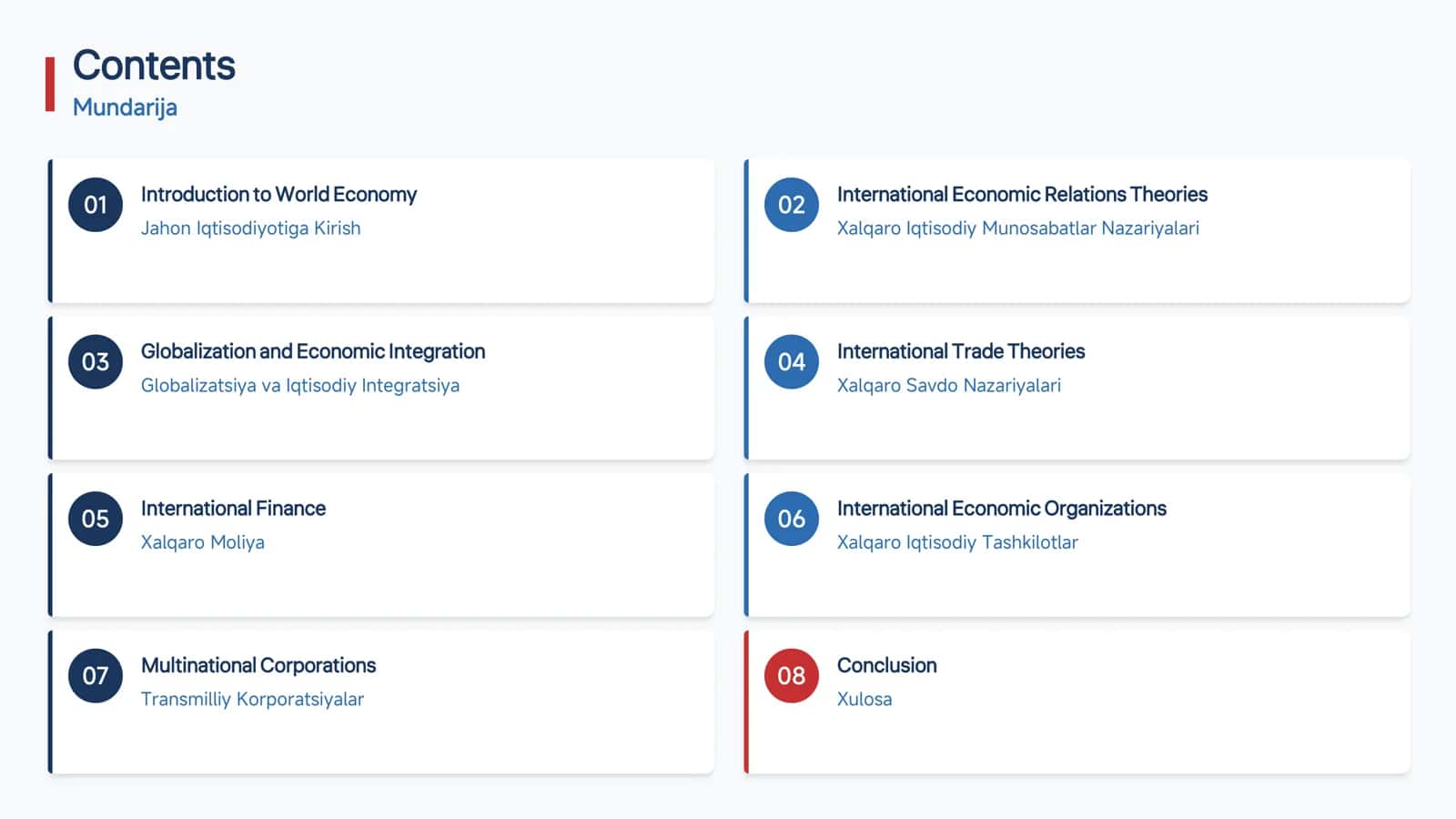The height and width of the screenshot is (819, 1456).
Task: Select the 07 dark blue badge
Action: (96, 676)
